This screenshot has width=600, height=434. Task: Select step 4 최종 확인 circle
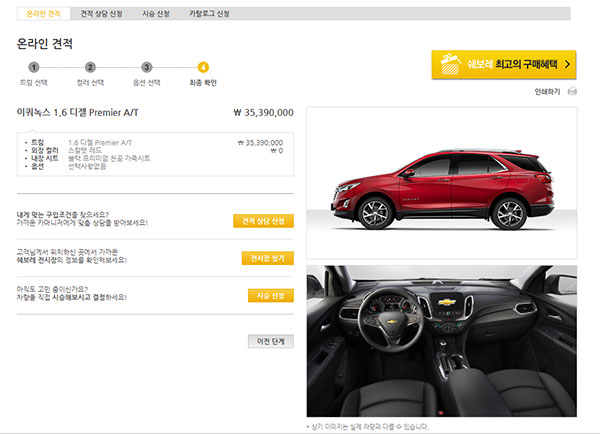pyautogui.click(x=203, y=68)
